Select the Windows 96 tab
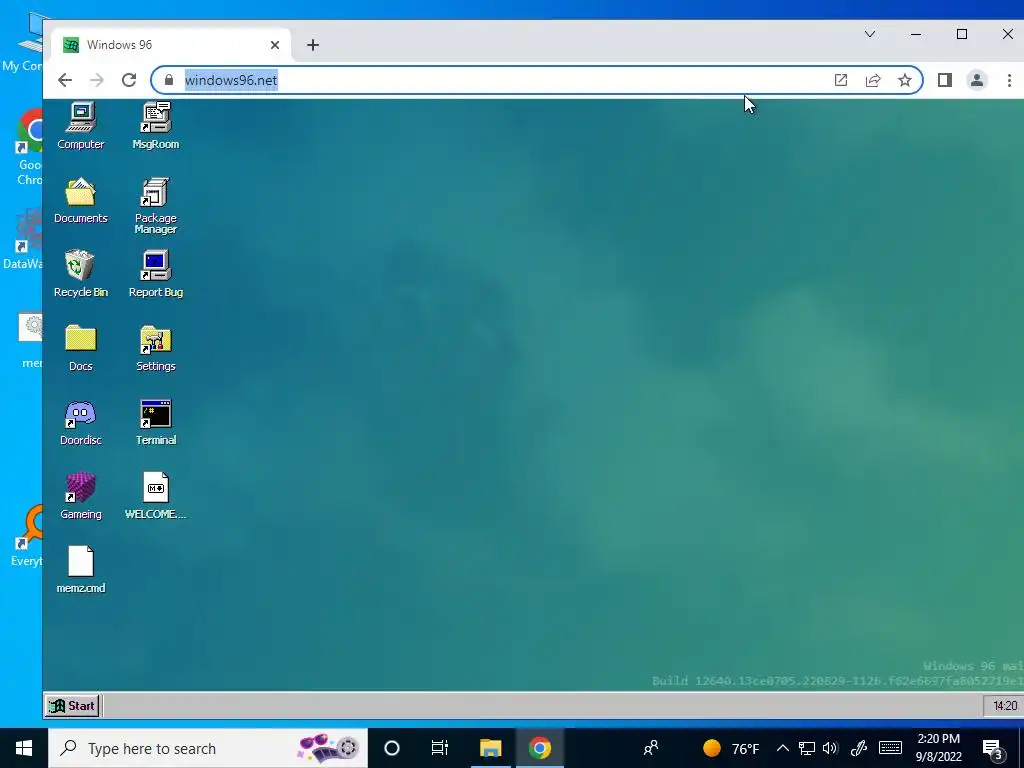Screen dimensions: 1024x768 click(x=171, y=45)
